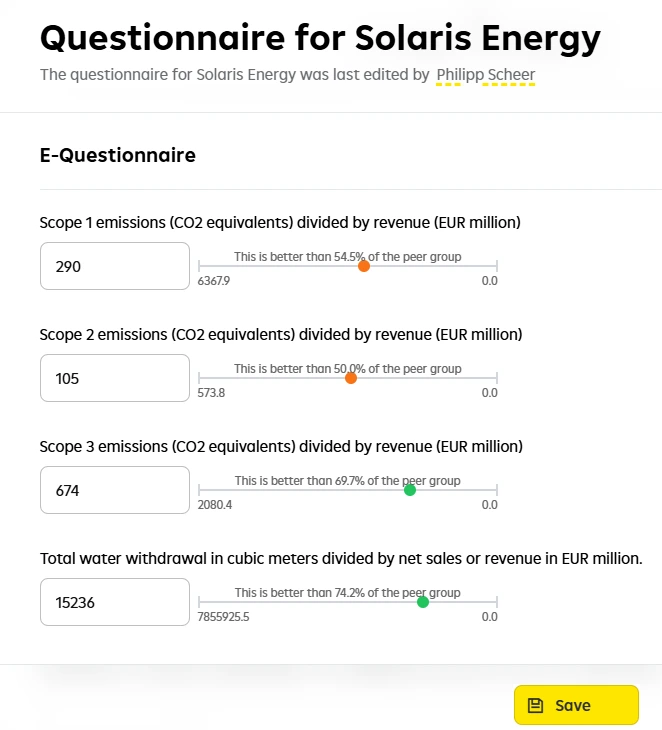Select the Scope 3 emissions field with 674
This screenshot has width=662, height=730.
(115, 490)
